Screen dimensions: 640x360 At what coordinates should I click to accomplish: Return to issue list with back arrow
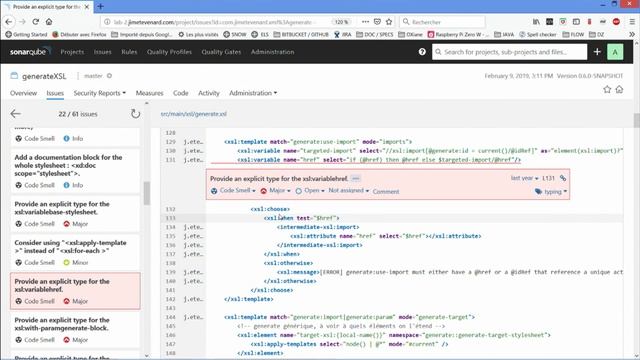point(16,114)
